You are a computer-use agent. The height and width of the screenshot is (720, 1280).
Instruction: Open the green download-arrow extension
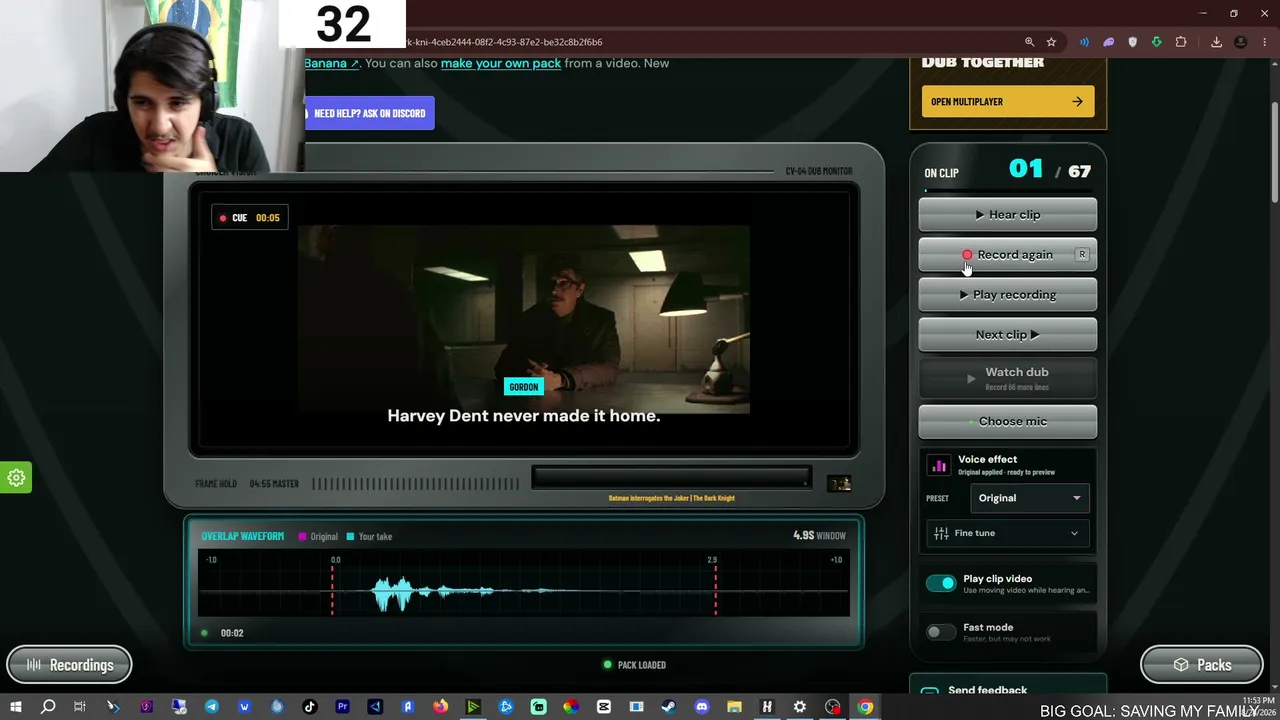click(x=1156, y=42)
